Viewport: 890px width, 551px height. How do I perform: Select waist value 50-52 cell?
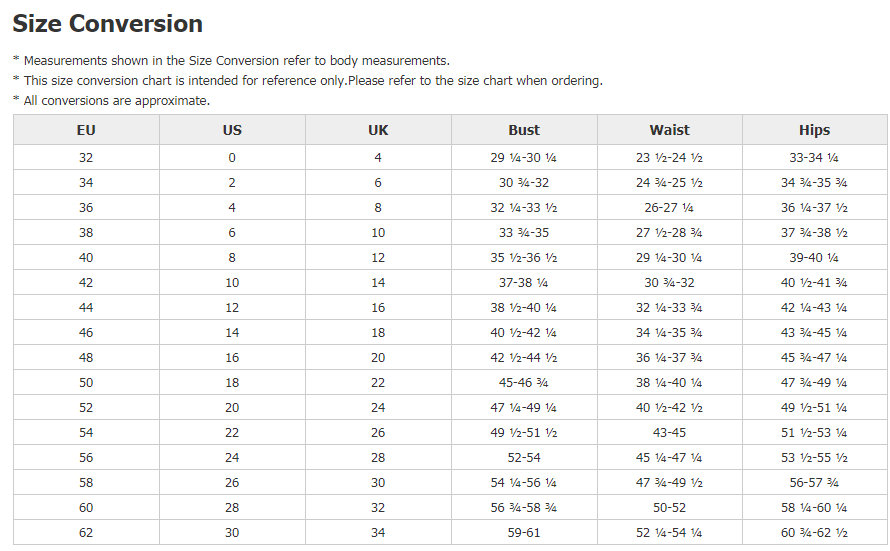point(670,507)
